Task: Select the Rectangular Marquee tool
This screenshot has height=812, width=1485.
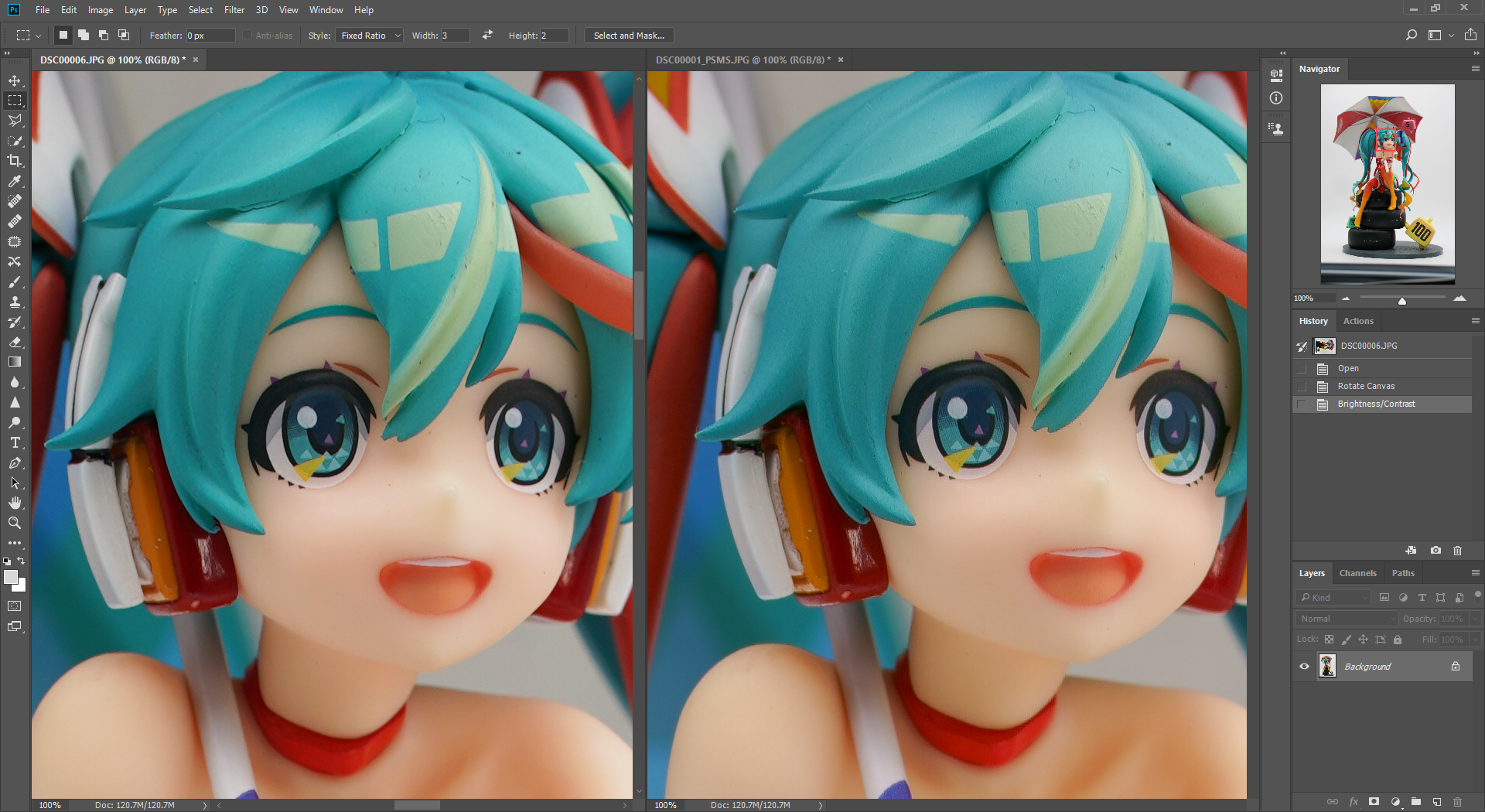Action: (15, 101)
